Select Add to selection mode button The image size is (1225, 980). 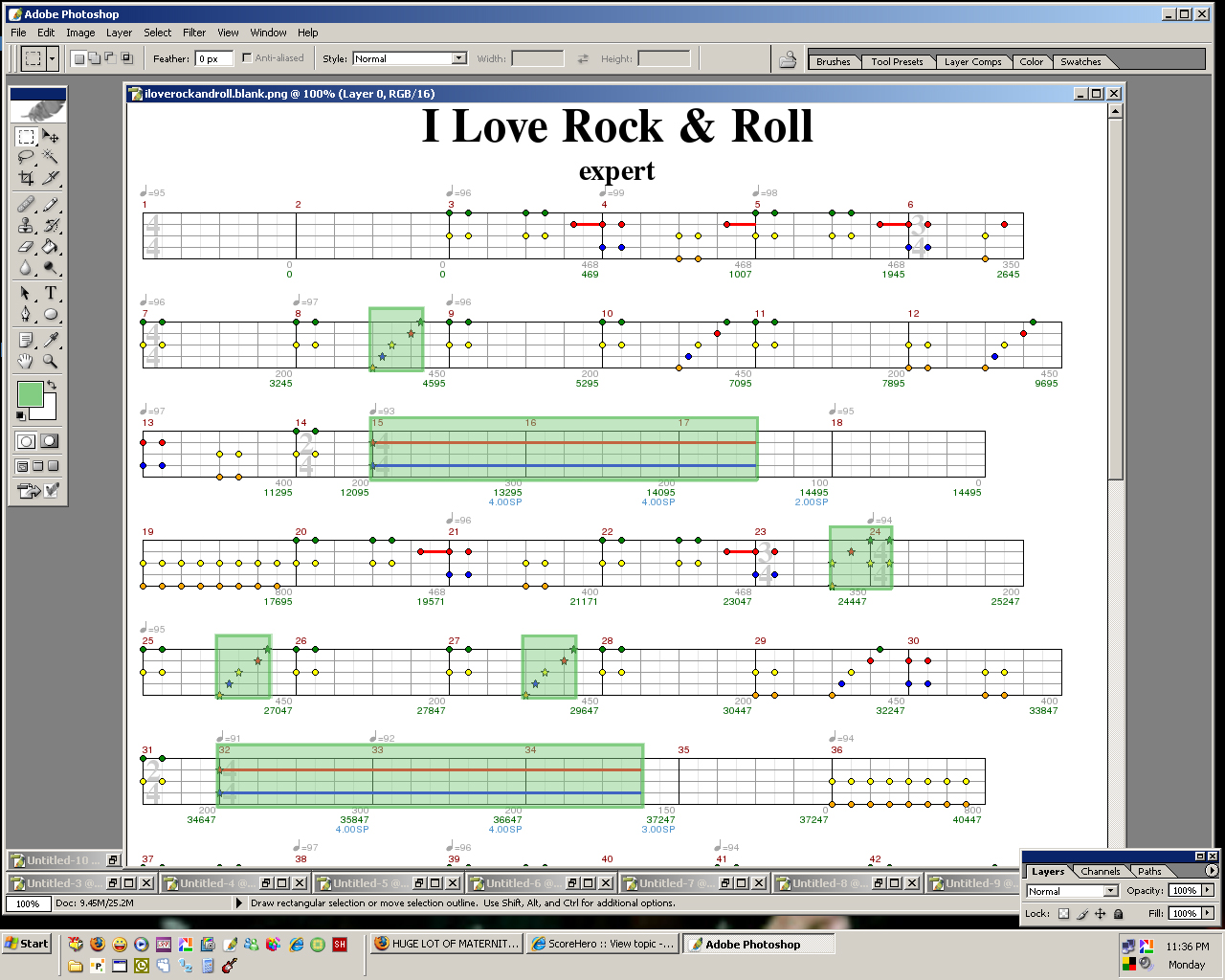pos(95,58)
